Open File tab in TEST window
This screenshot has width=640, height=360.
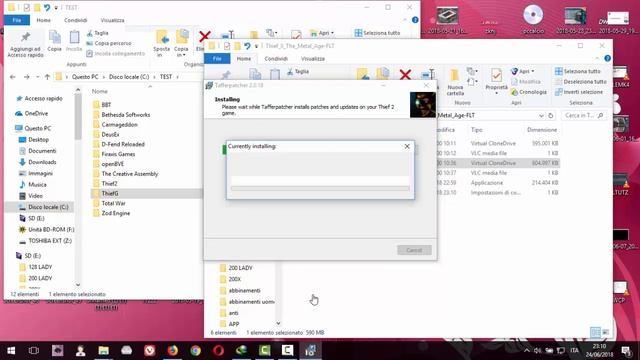point(17,20)
